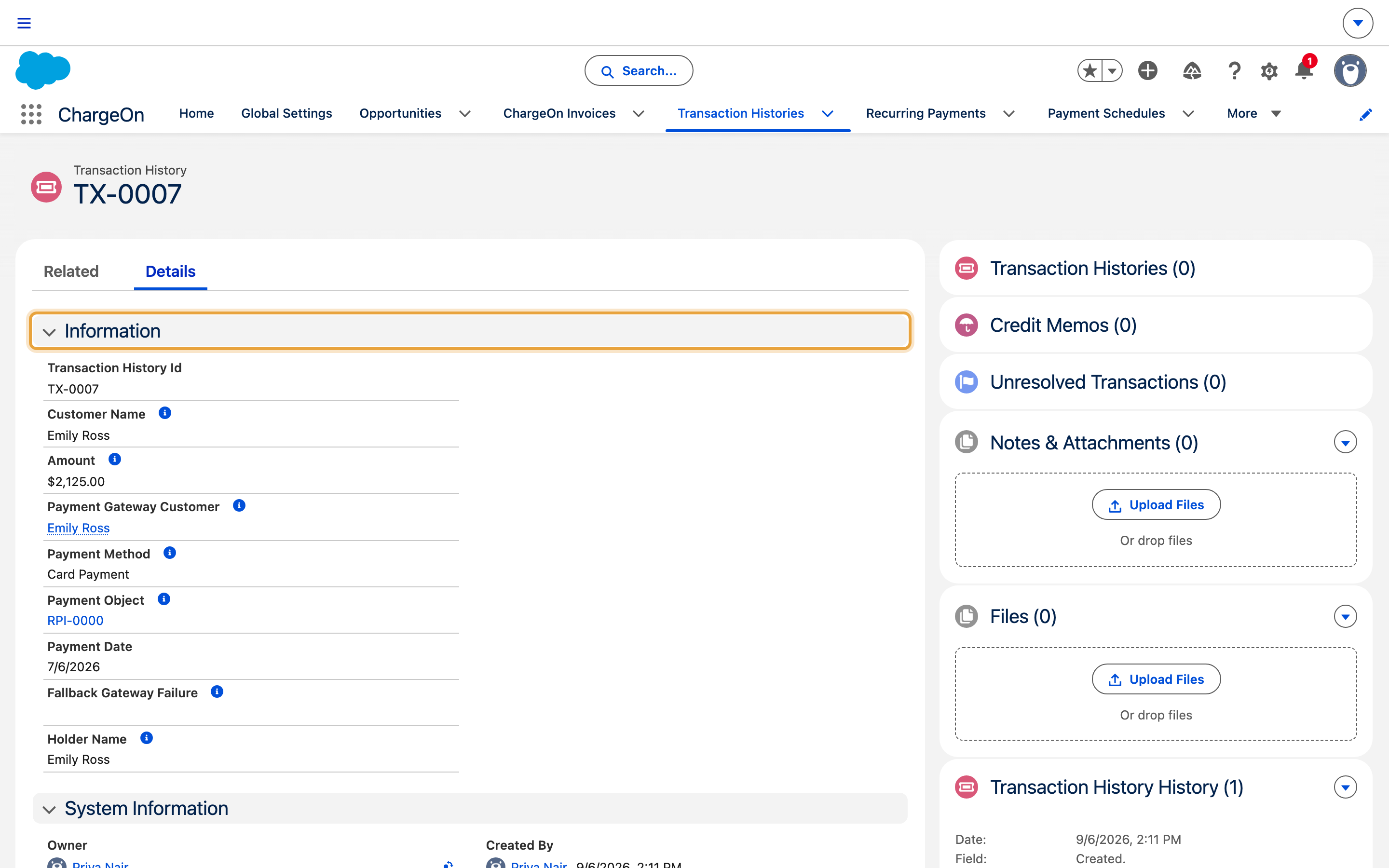
Task: Expand the Opportunities nav dropdown chevron
Action: click(465, 114)
